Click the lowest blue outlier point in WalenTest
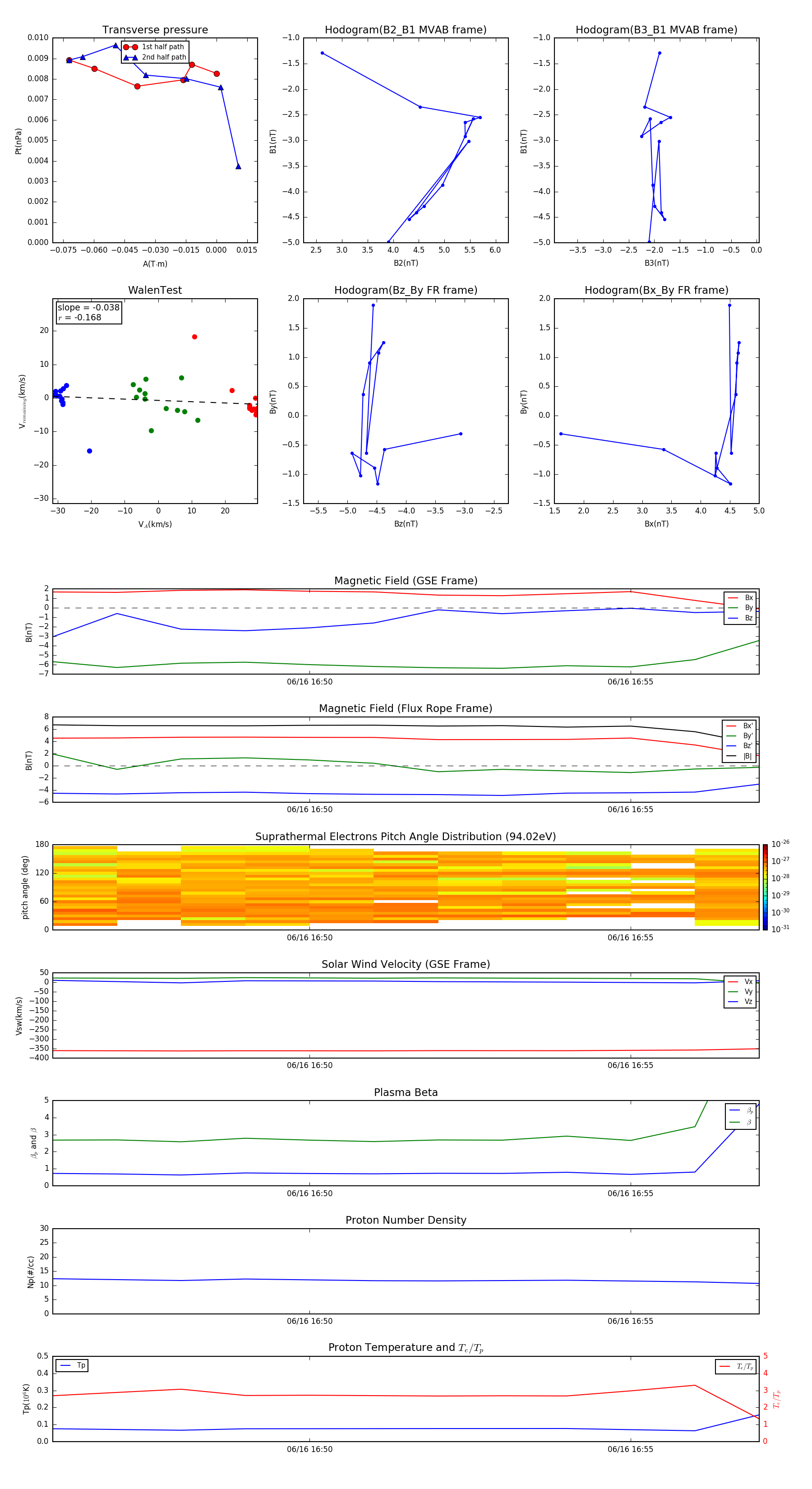The height and width of the screenshot is (1489, 812). pos(89,451)
